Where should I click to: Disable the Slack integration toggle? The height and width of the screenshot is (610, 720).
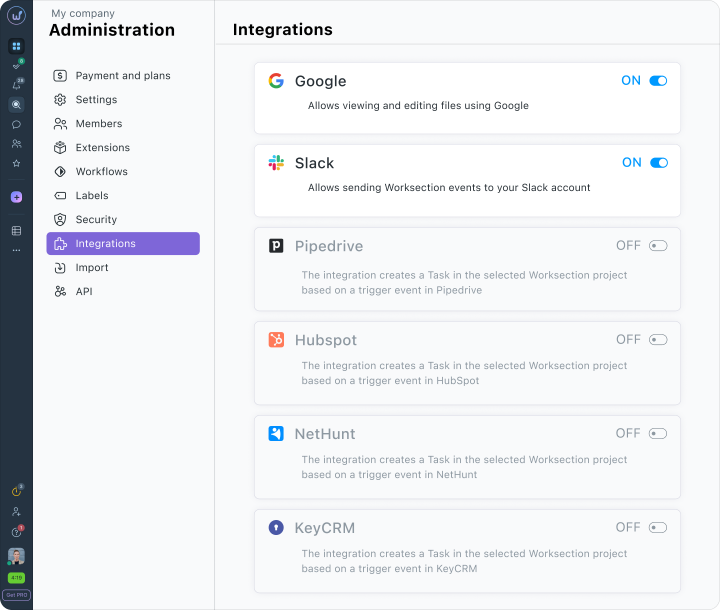tap(659, 163)
